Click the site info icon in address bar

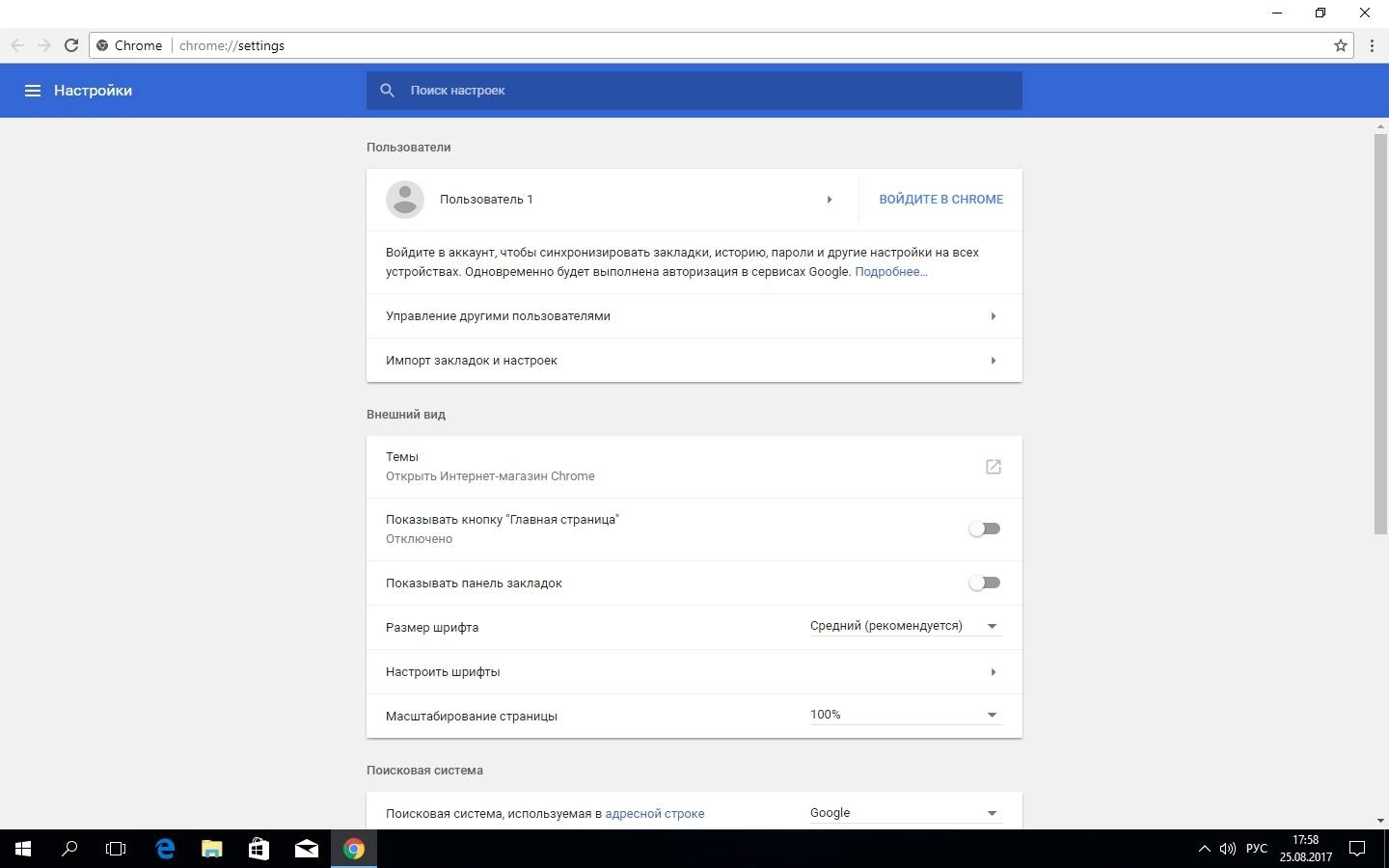click(x=102, y=45)
